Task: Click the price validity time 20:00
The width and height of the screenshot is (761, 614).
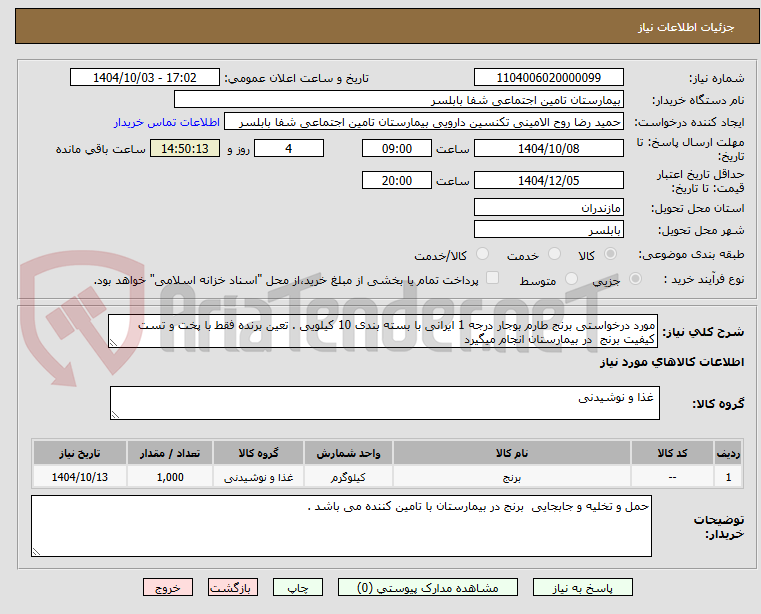Action: [x=397, y=181]
